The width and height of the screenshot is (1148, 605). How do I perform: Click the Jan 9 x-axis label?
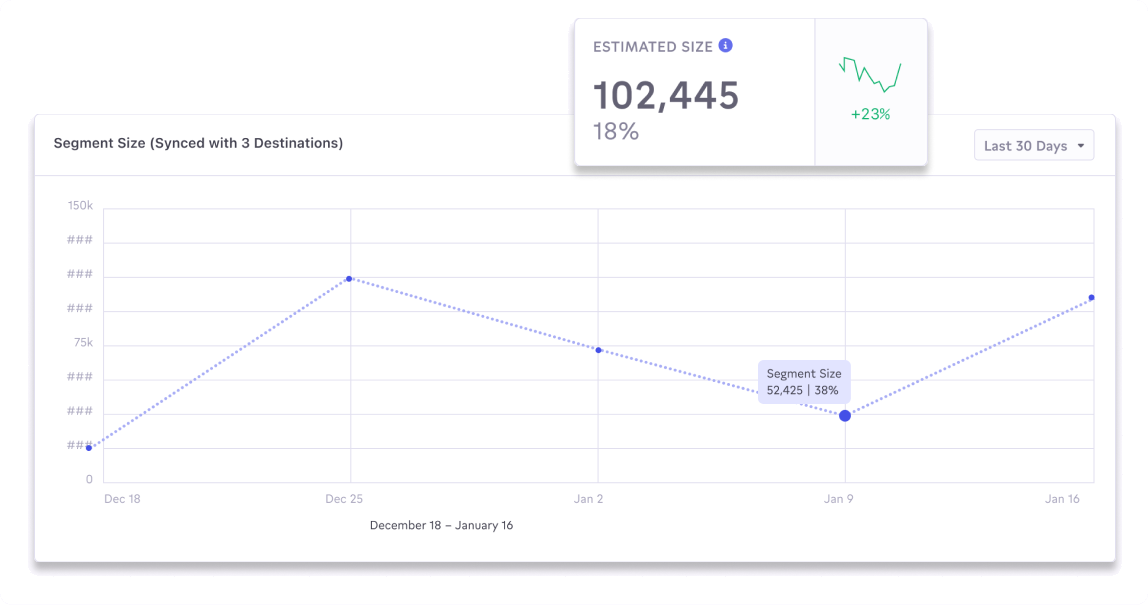840,499
